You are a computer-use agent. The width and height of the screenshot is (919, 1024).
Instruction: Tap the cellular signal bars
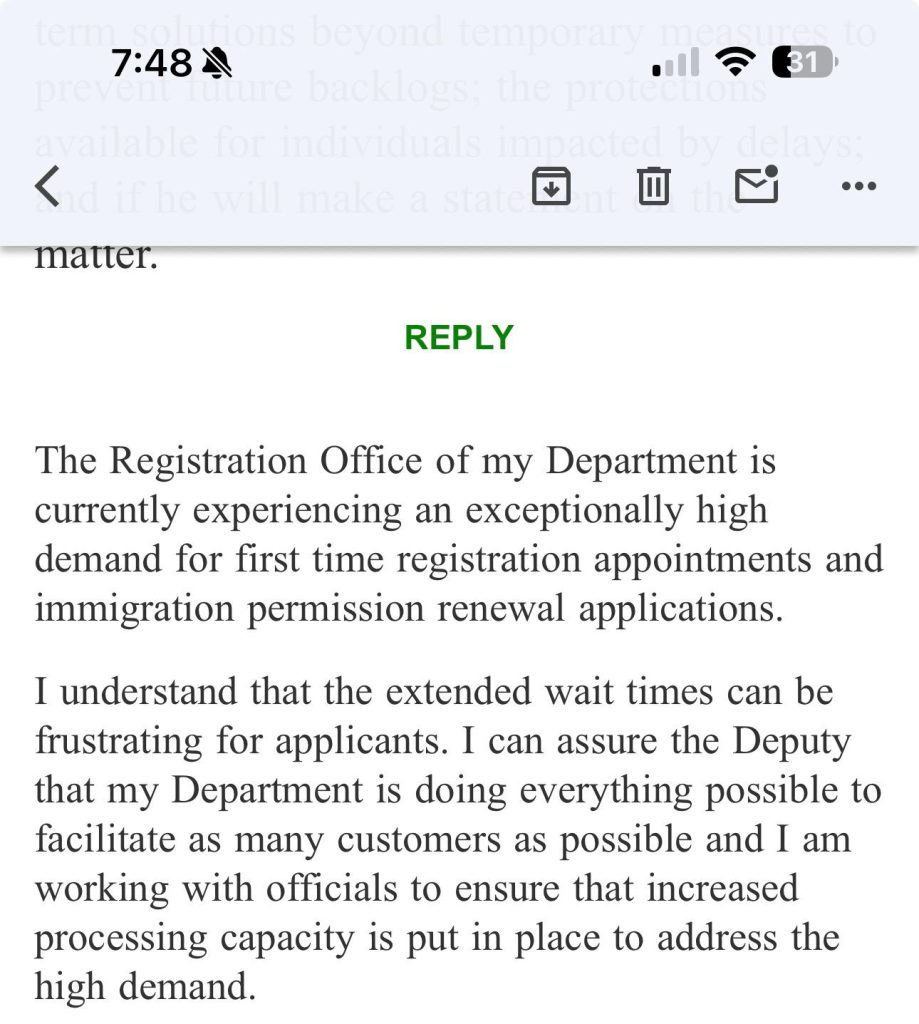point(677,65)
